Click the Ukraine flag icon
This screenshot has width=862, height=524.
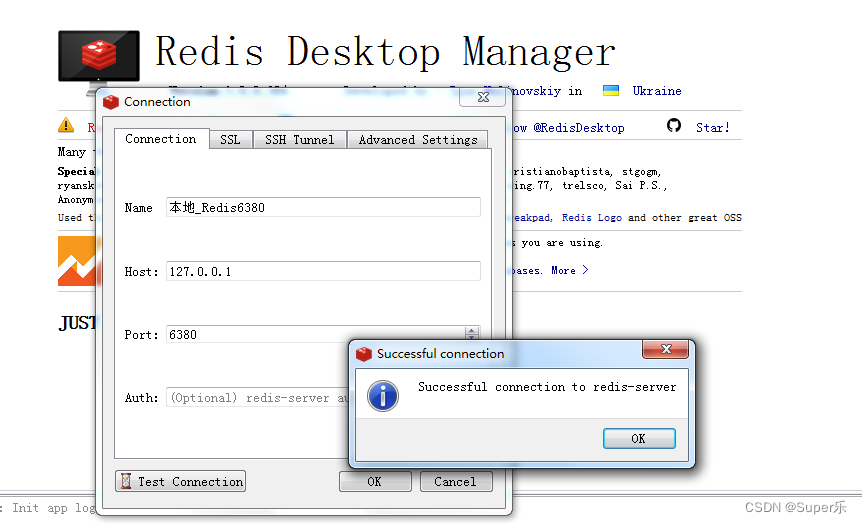611,91
